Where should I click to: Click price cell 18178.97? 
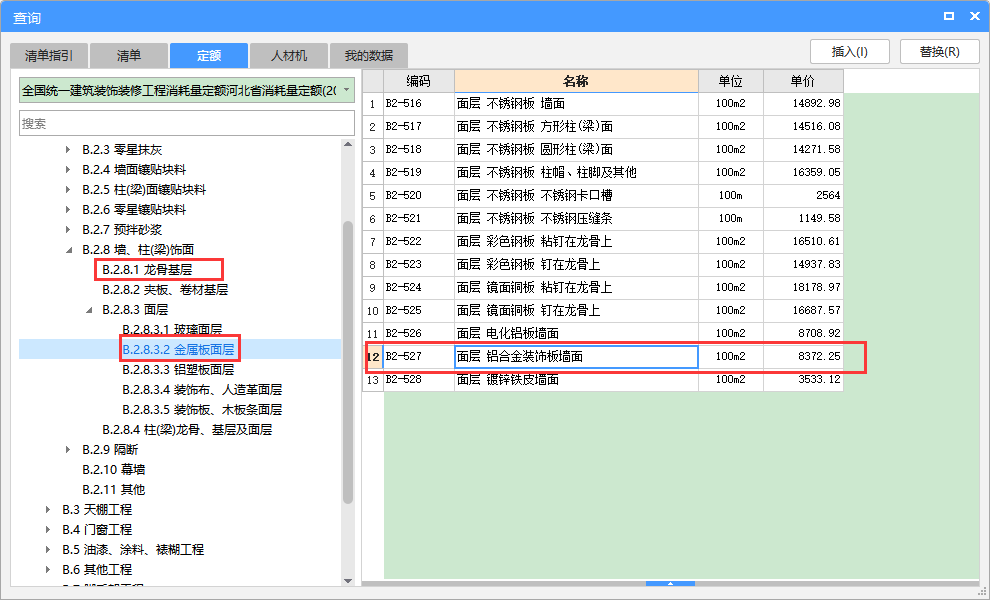coord(803,287)
